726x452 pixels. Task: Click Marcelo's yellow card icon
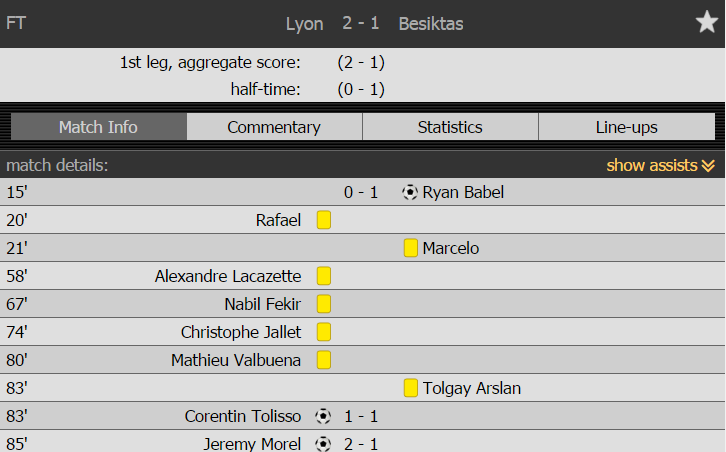click(411, 248)
